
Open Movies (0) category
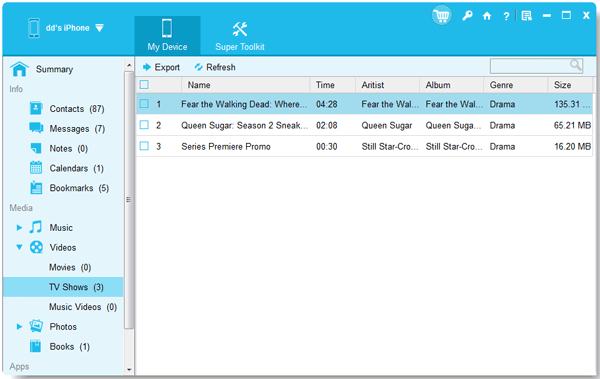[70, 267]
